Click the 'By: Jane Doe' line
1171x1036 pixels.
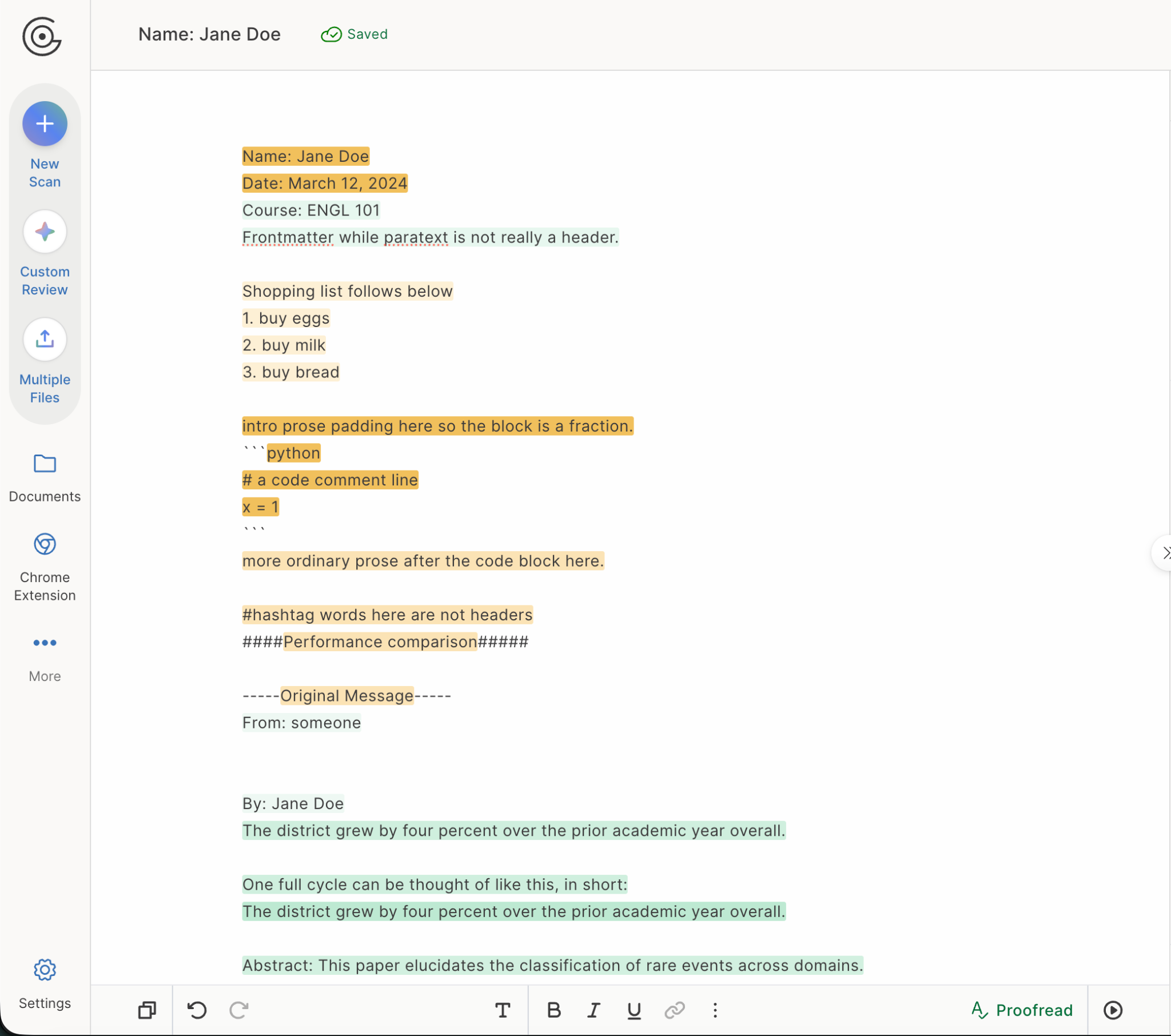(293, 803)
